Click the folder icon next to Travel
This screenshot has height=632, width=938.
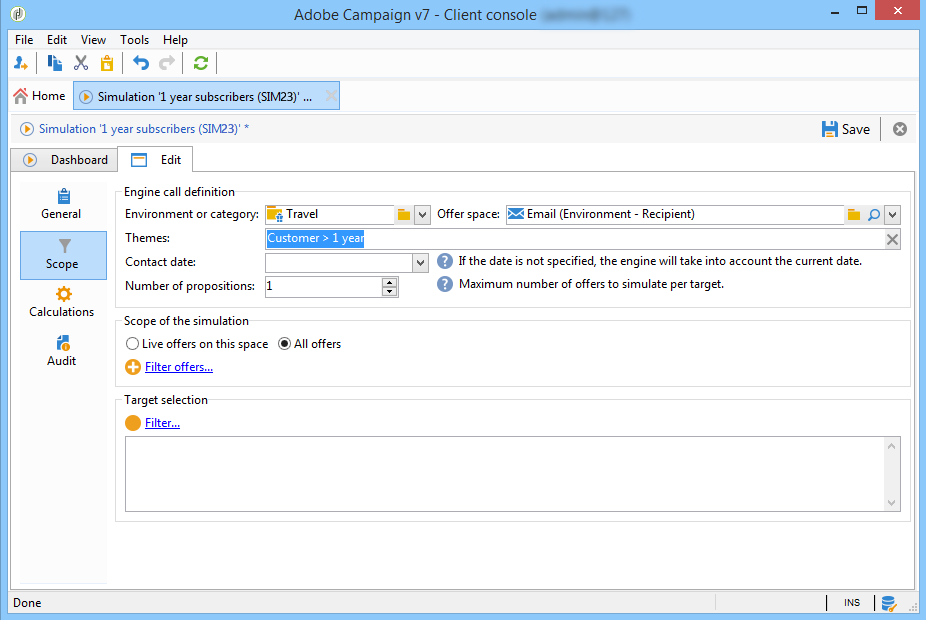(x=404, y=215)
